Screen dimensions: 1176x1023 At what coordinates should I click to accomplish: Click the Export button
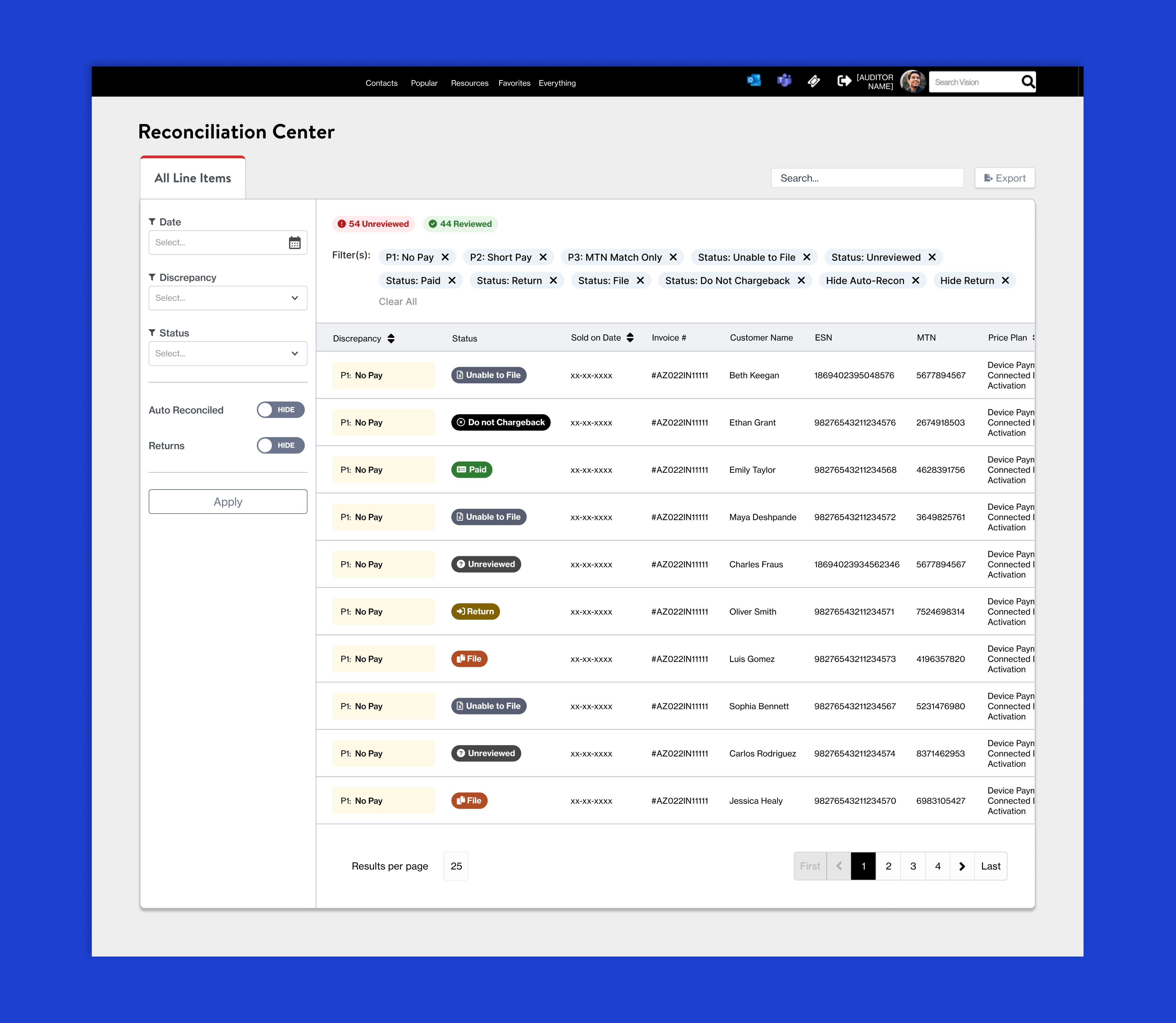[1005, 178]
